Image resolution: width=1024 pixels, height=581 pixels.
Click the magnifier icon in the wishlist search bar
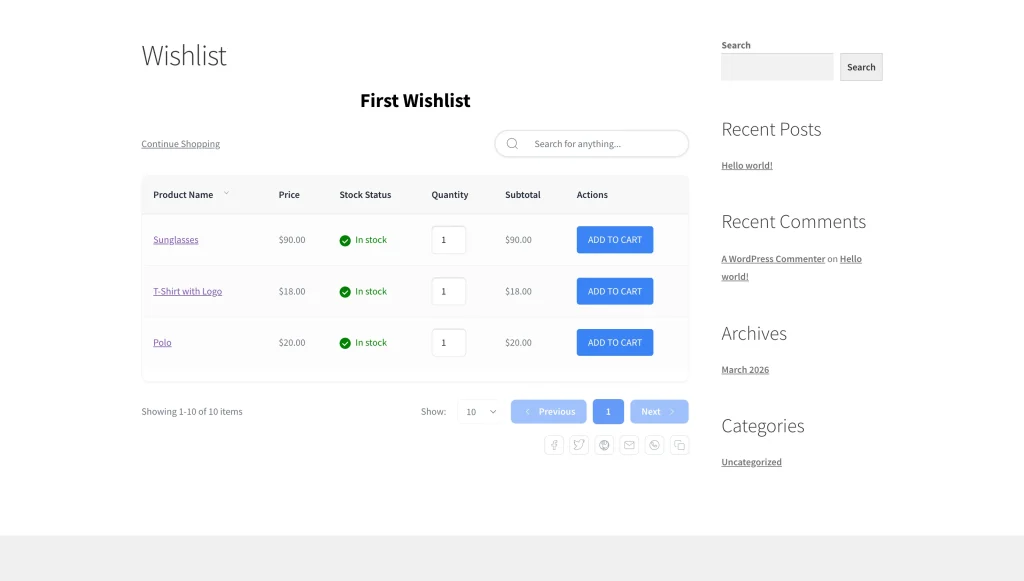tap(512, 143)
